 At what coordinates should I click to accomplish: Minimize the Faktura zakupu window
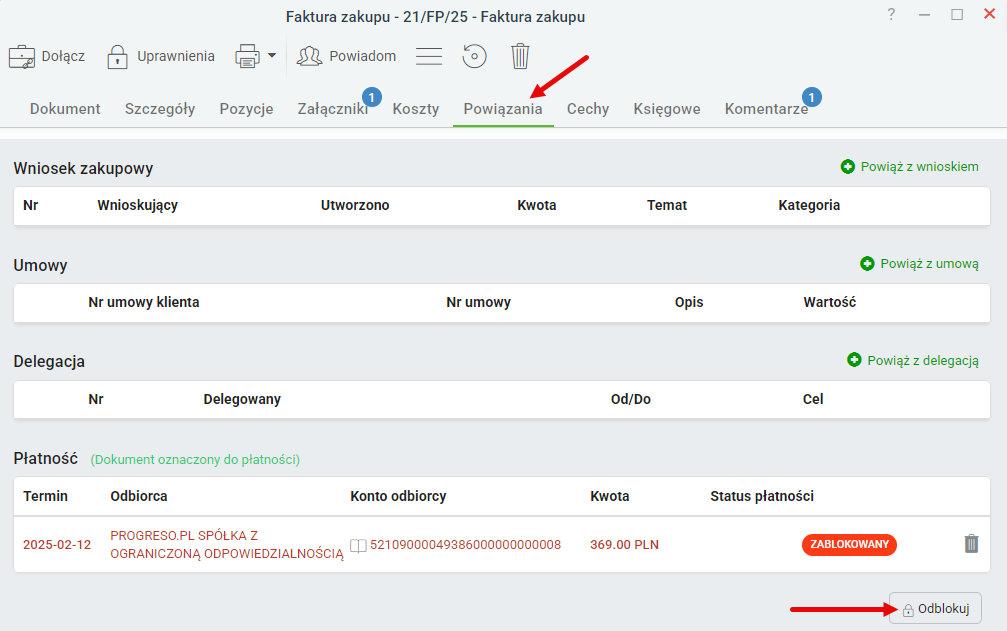tap(924, 15)
